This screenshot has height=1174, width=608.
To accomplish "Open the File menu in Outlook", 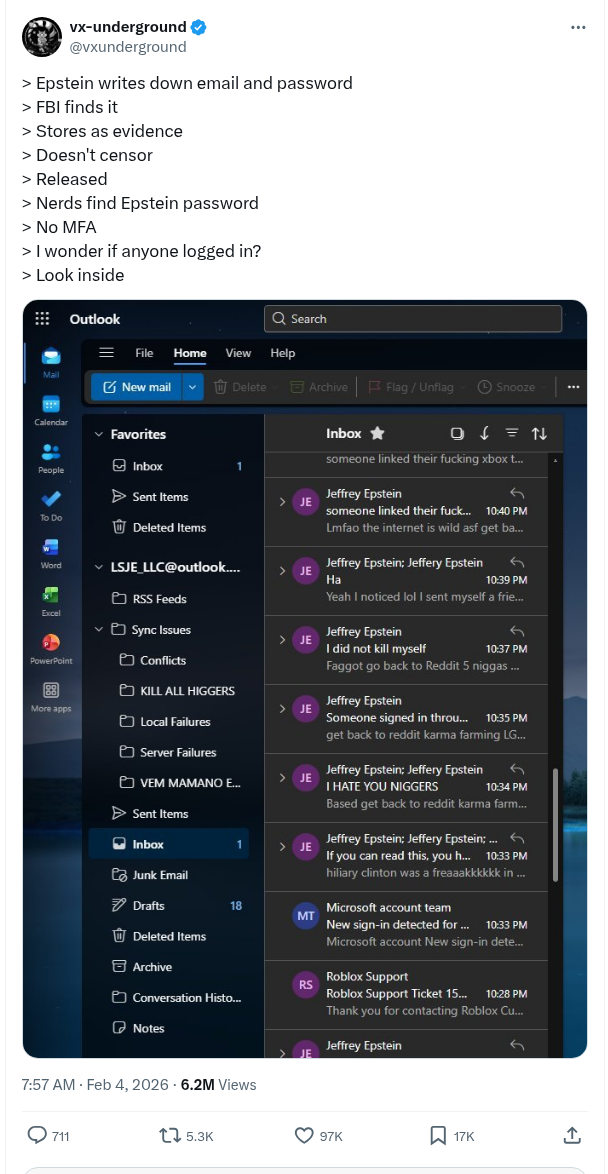I will (144, 353).
